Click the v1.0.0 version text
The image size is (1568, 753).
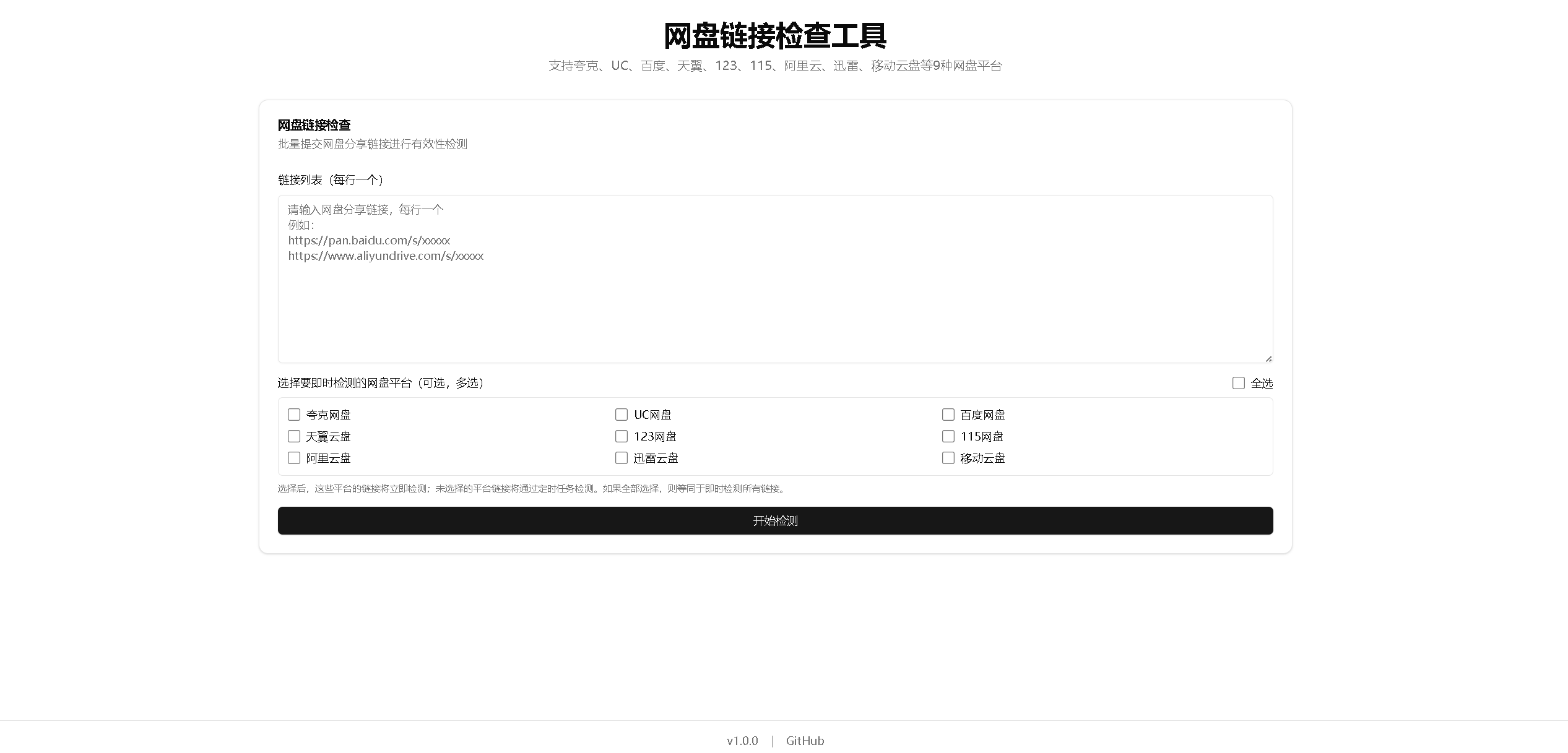(742, 741)
